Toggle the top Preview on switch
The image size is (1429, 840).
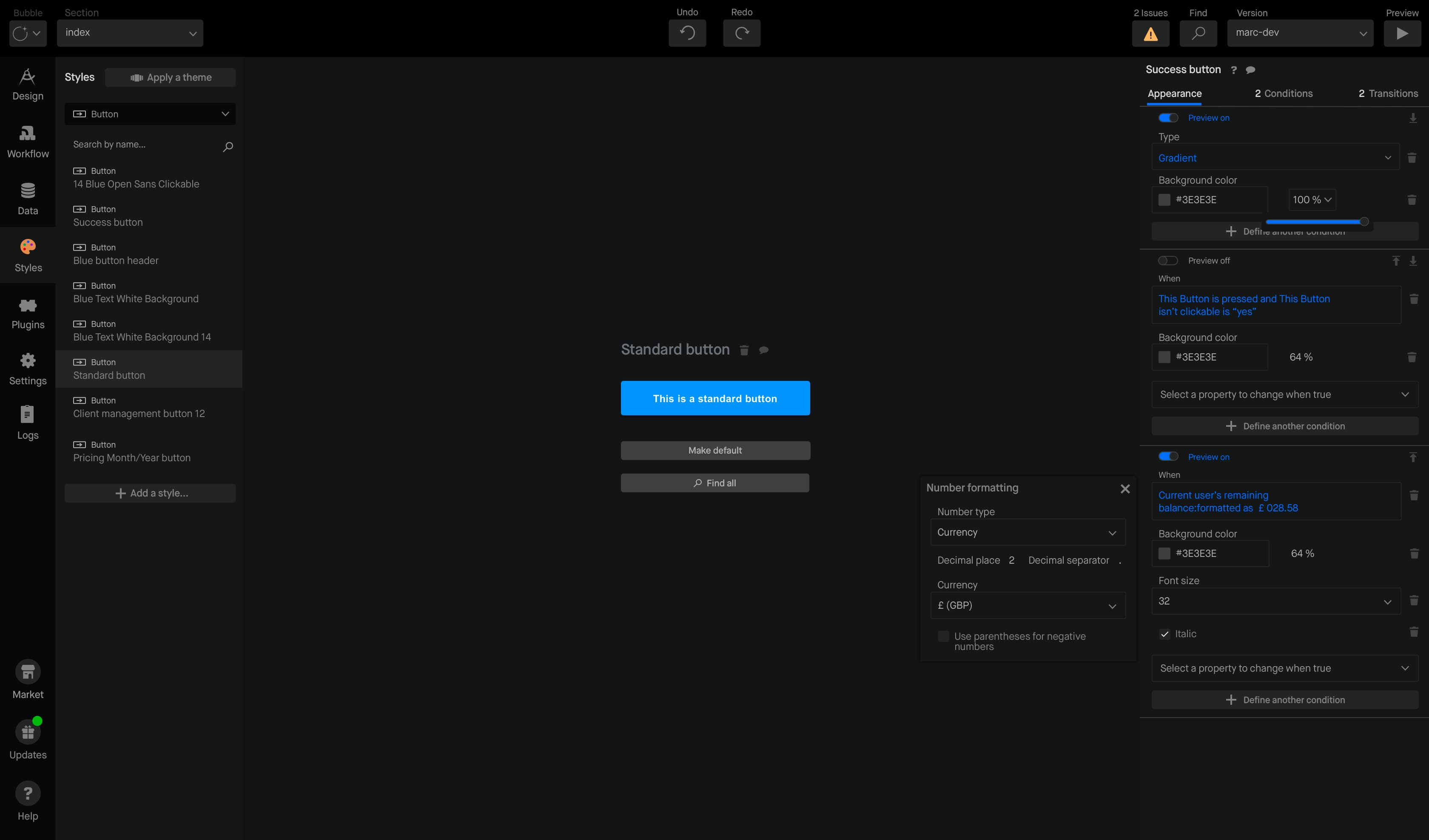[1167, 118]
